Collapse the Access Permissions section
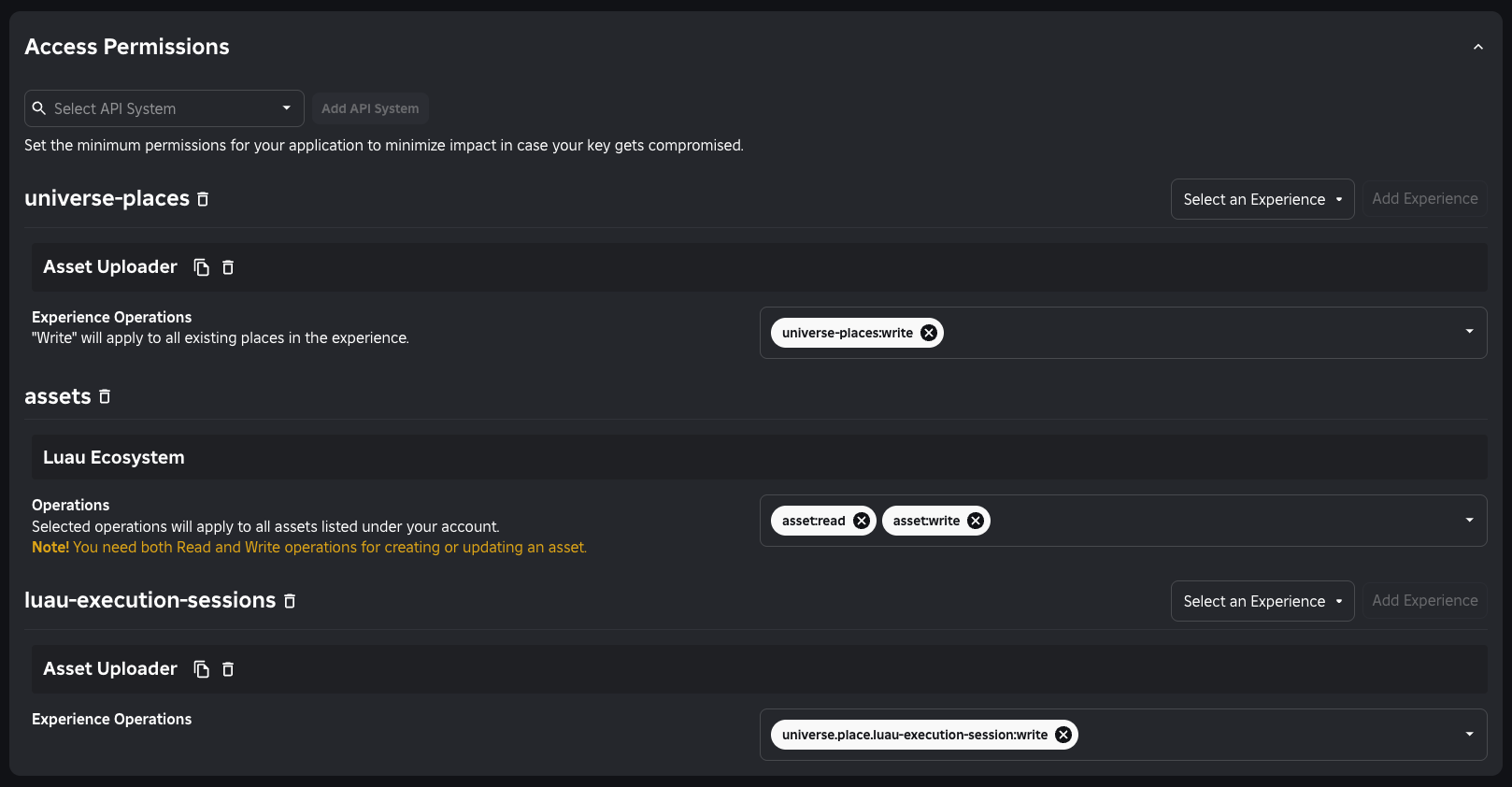Screen dimensions: 1512x787 tap(1478, 45)
